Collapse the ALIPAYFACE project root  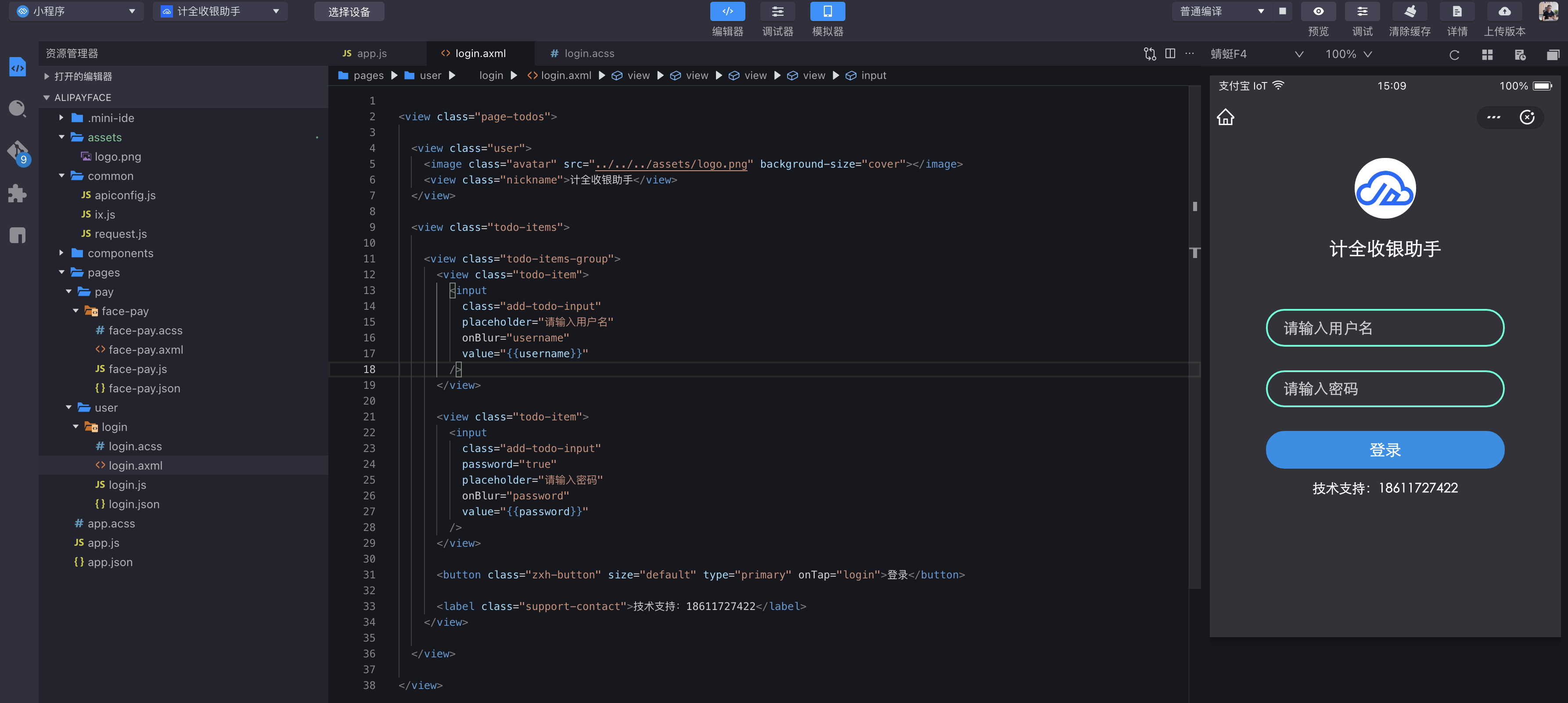point(83,97)
